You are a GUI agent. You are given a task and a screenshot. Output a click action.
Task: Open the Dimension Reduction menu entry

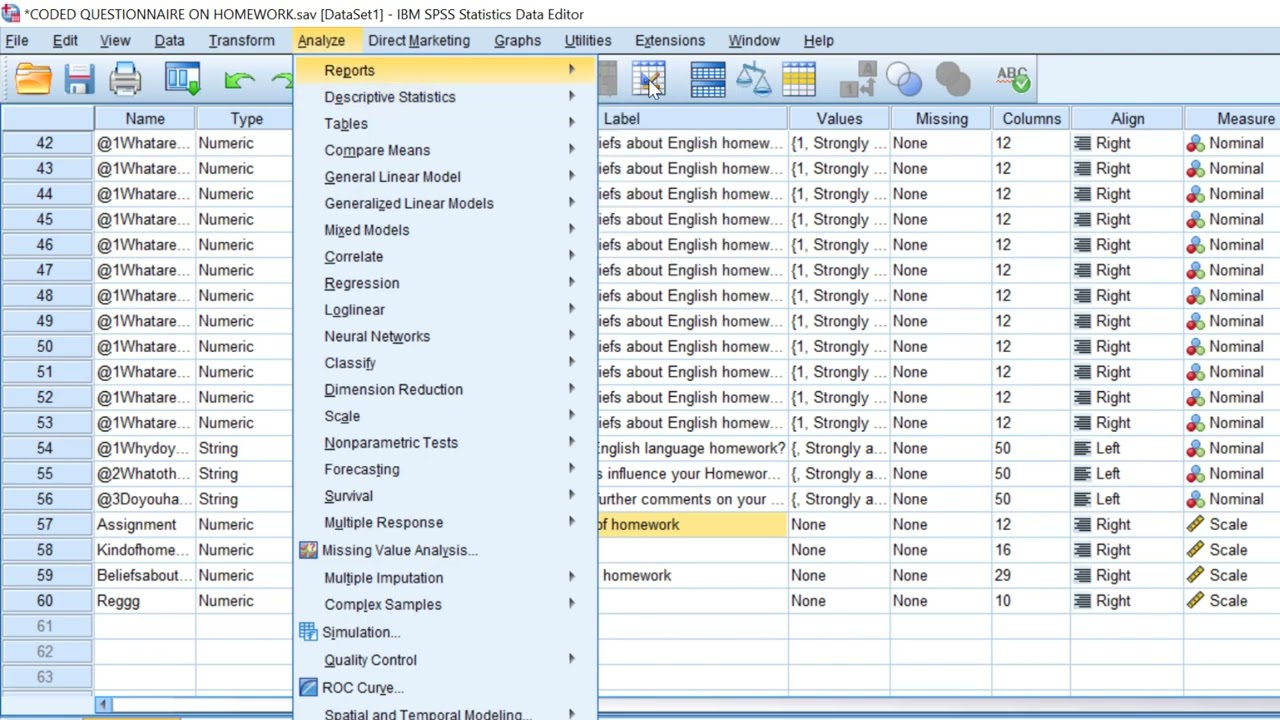click(x=446, y=390)
